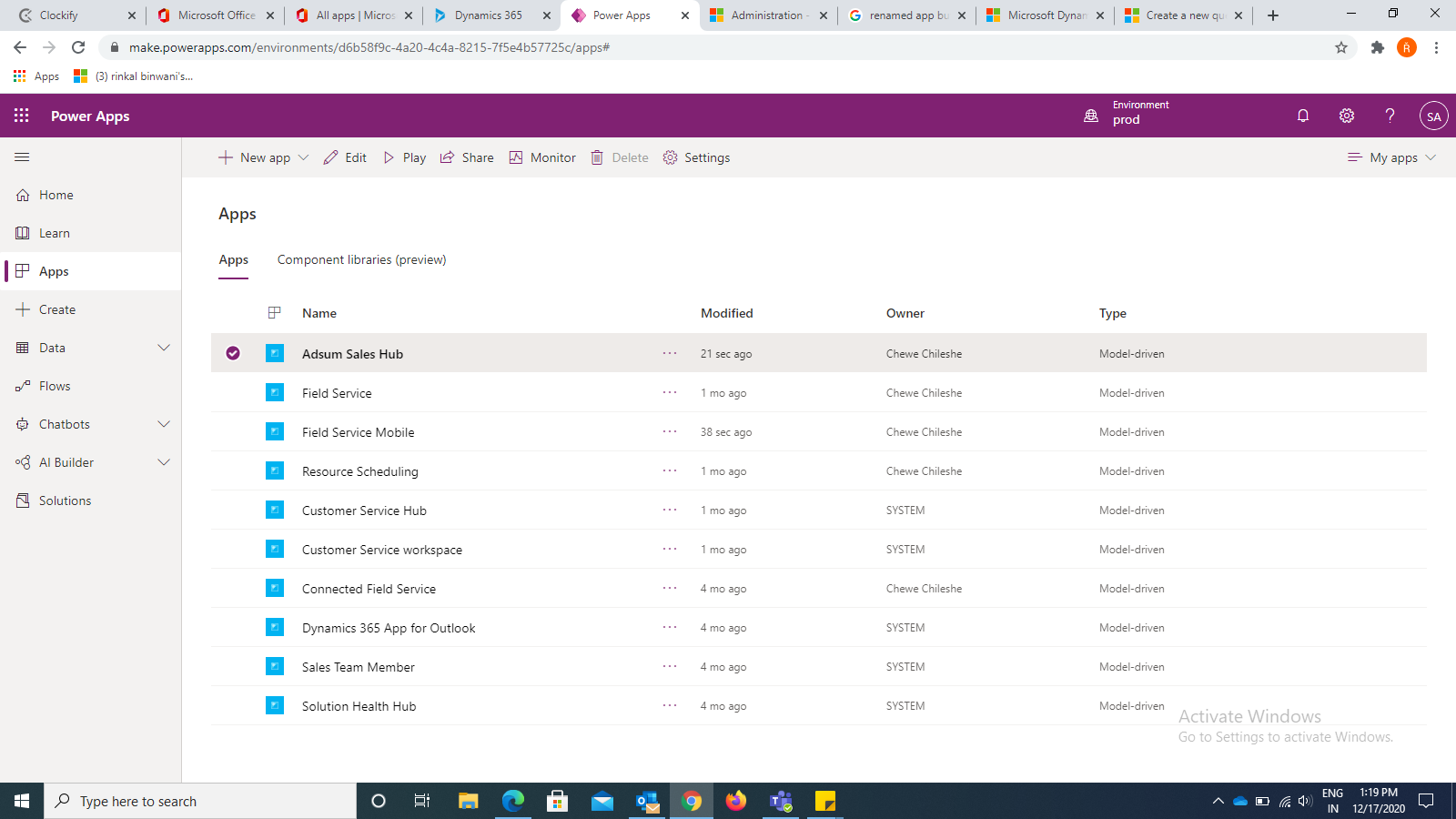Open Settings in the command bar

(697, 157)
